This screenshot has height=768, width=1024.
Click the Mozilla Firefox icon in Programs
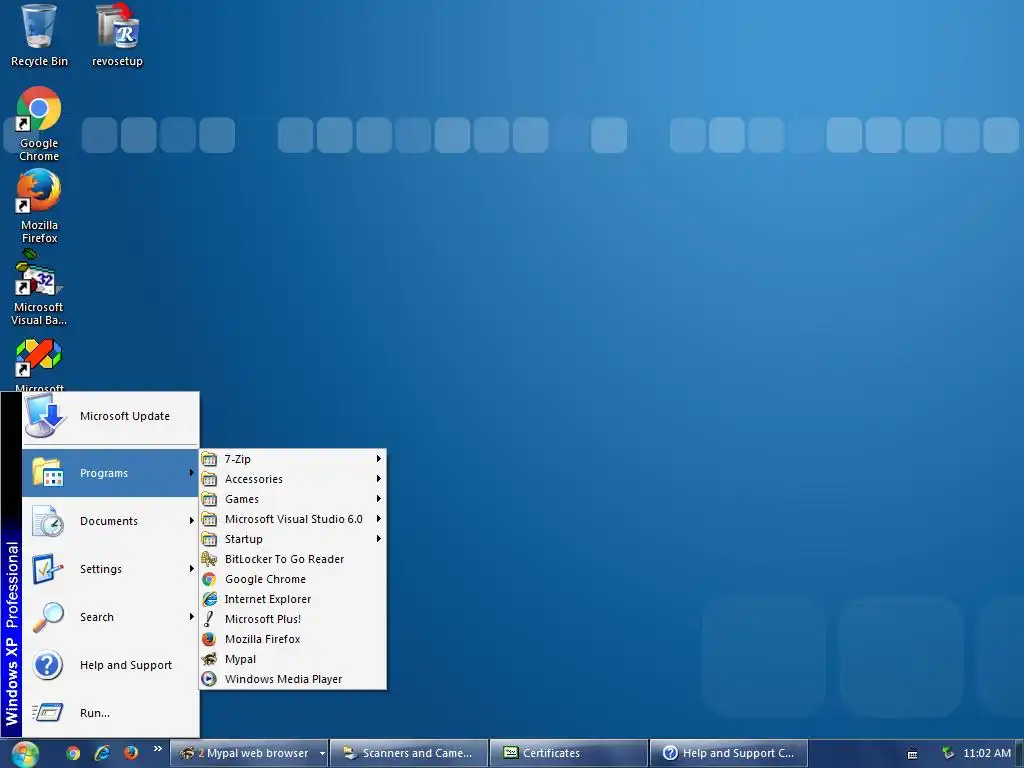tap(209, 639)
